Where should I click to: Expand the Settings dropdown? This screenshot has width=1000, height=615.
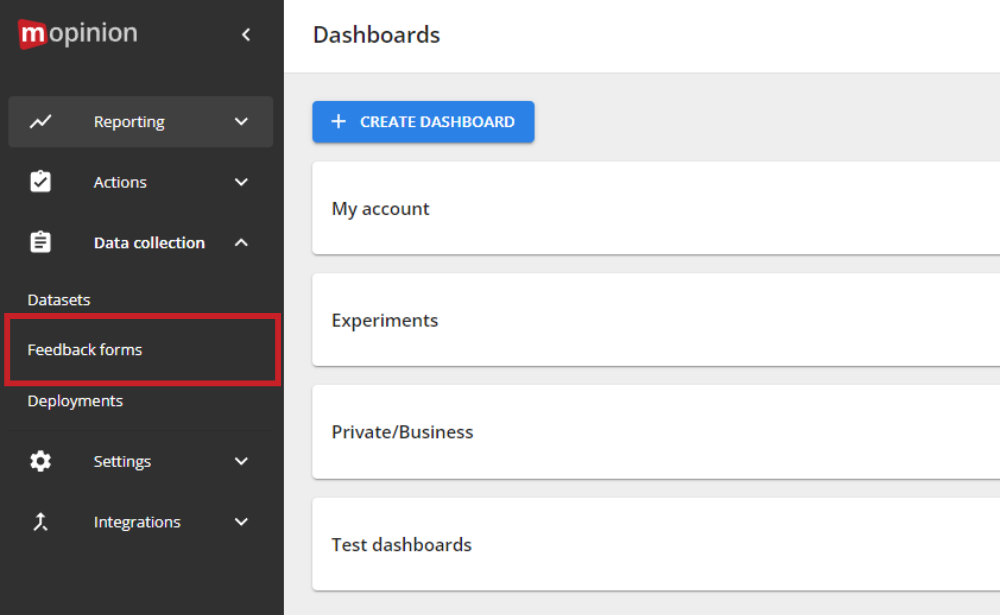click(241, 461)
